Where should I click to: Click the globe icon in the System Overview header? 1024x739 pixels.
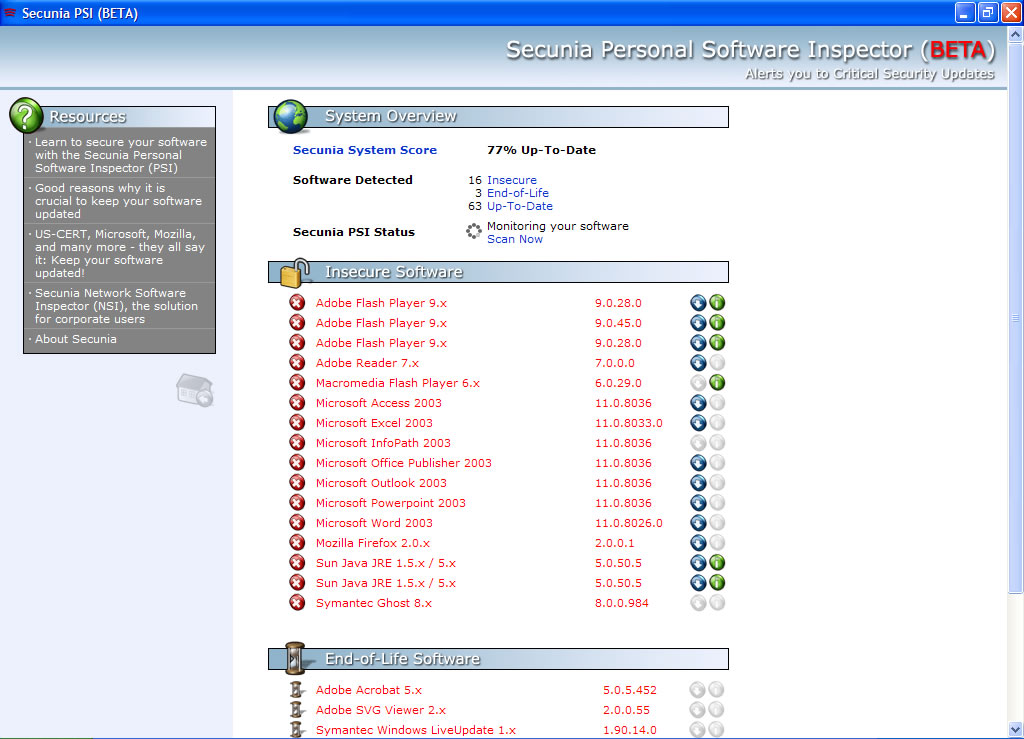click(291, 117)
